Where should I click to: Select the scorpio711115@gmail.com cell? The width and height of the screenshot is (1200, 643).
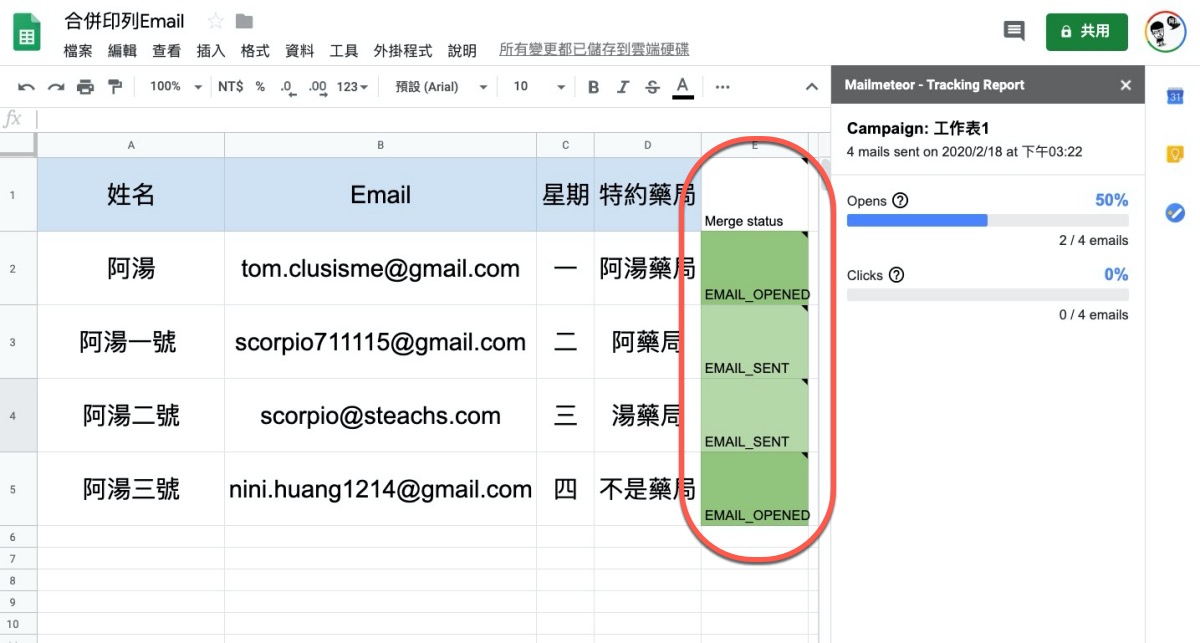pos(380,342)
